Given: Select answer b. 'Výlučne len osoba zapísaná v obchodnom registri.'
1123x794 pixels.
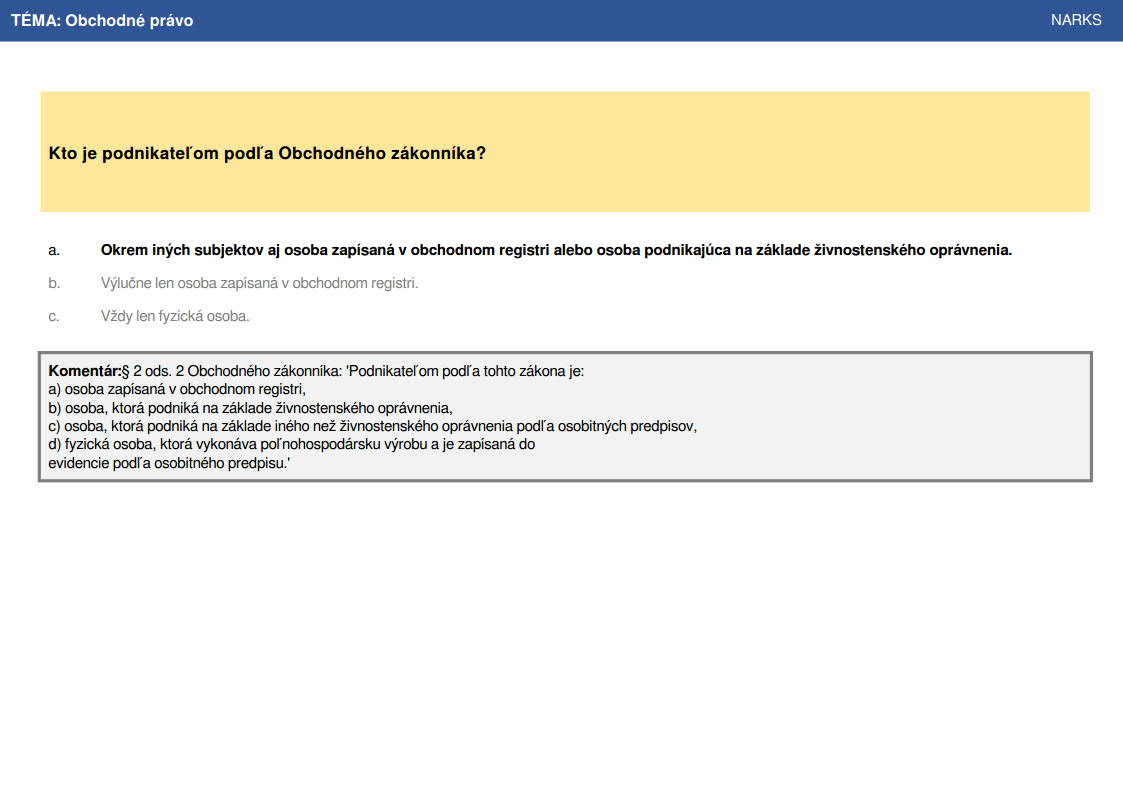Looking at the screenshot, I should click(259, 283).
